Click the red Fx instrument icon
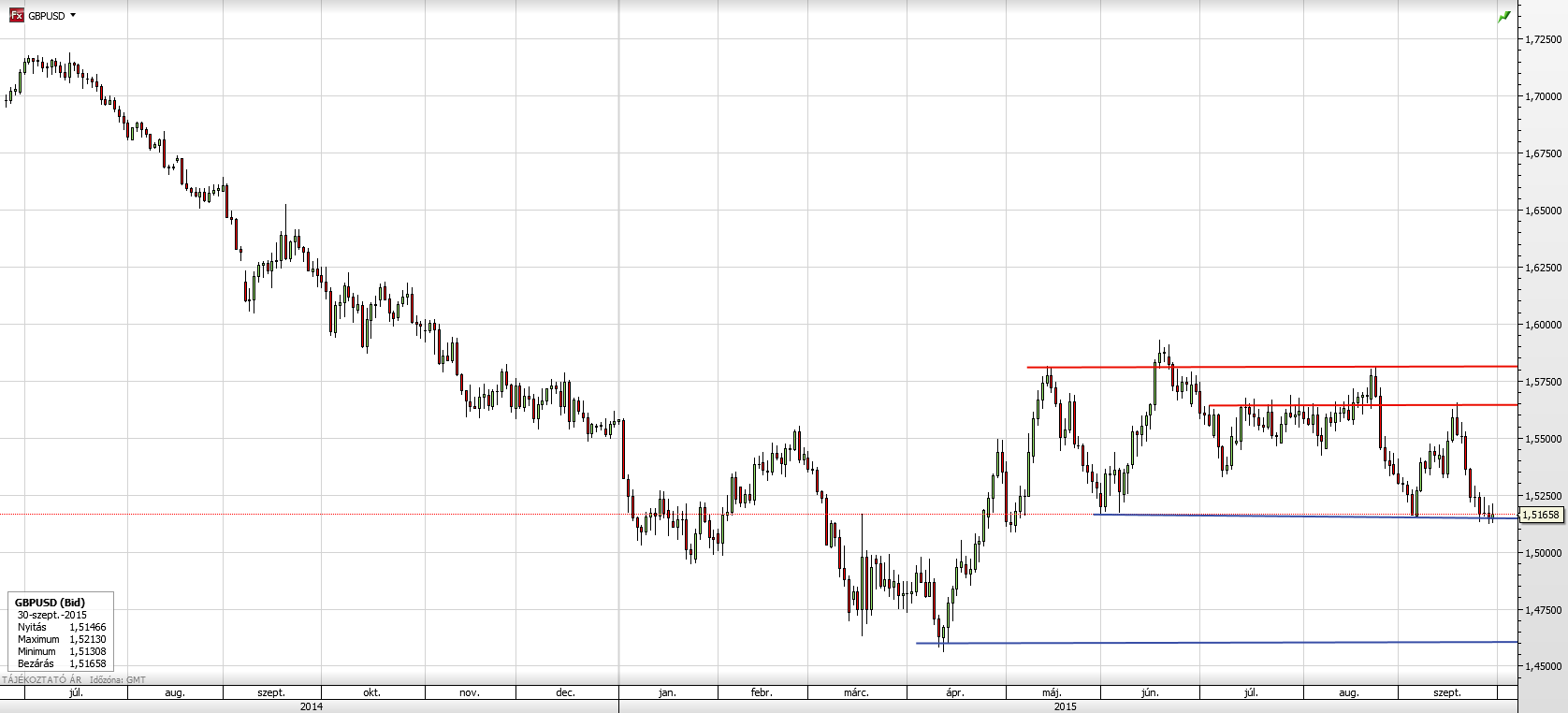The width and height of the screenshot is (1568, 713). (16, 16)
